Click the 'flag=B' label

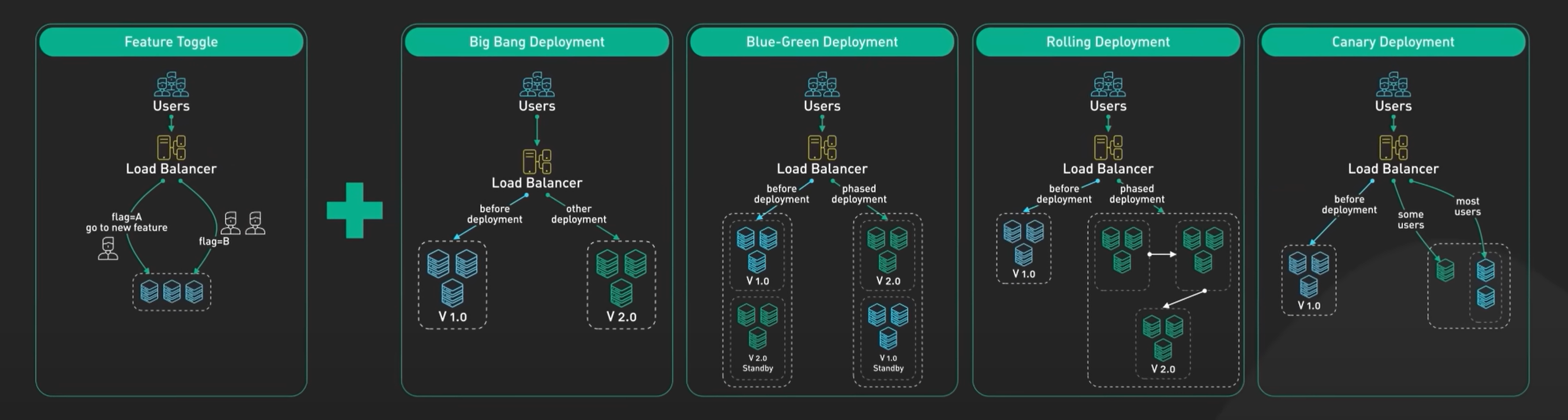pyautogui.click(x=214, y=242)
